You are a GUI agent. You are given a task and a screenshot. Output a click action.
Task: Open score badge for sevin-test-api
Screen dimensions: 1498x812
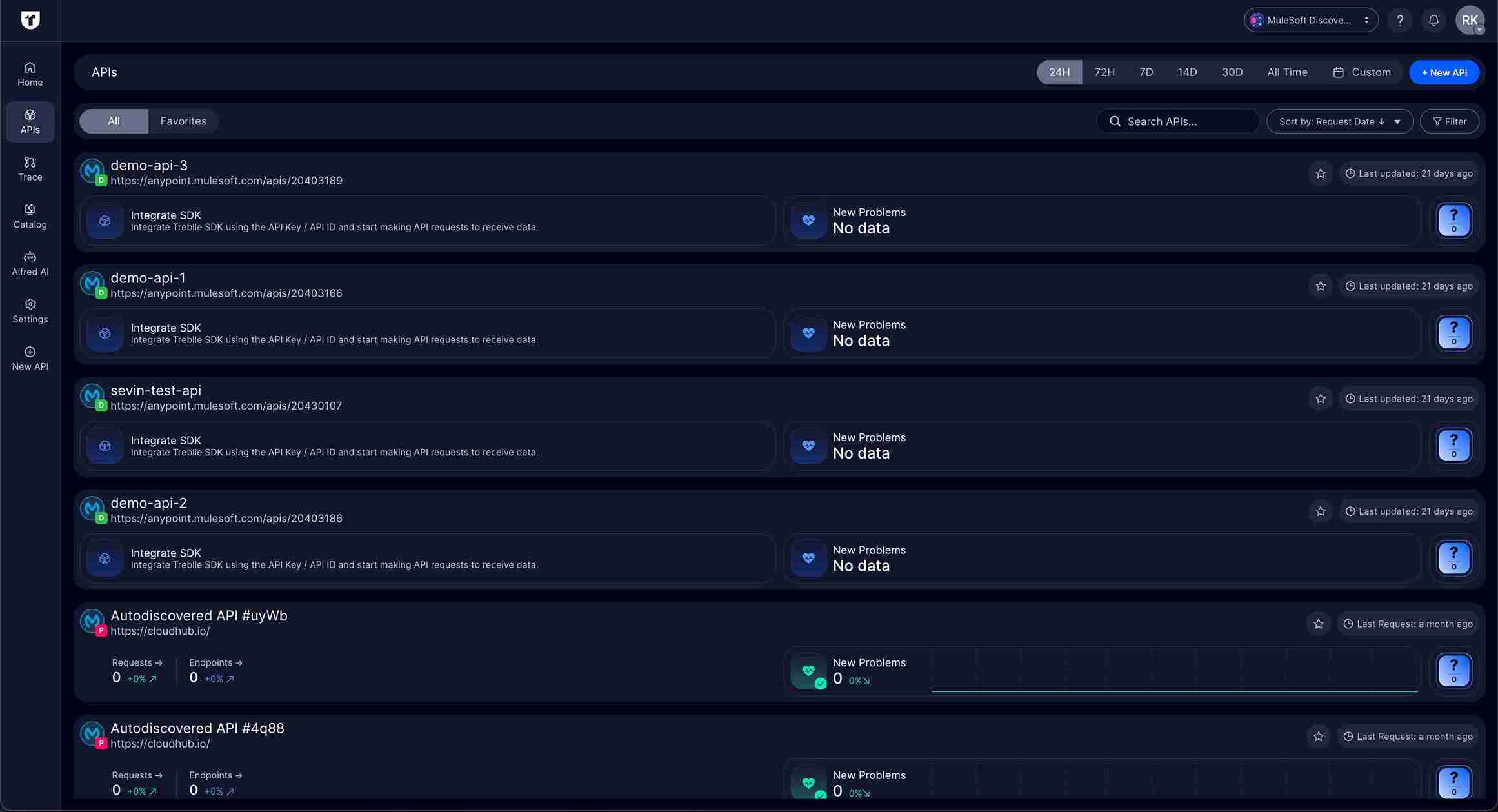1454,446
